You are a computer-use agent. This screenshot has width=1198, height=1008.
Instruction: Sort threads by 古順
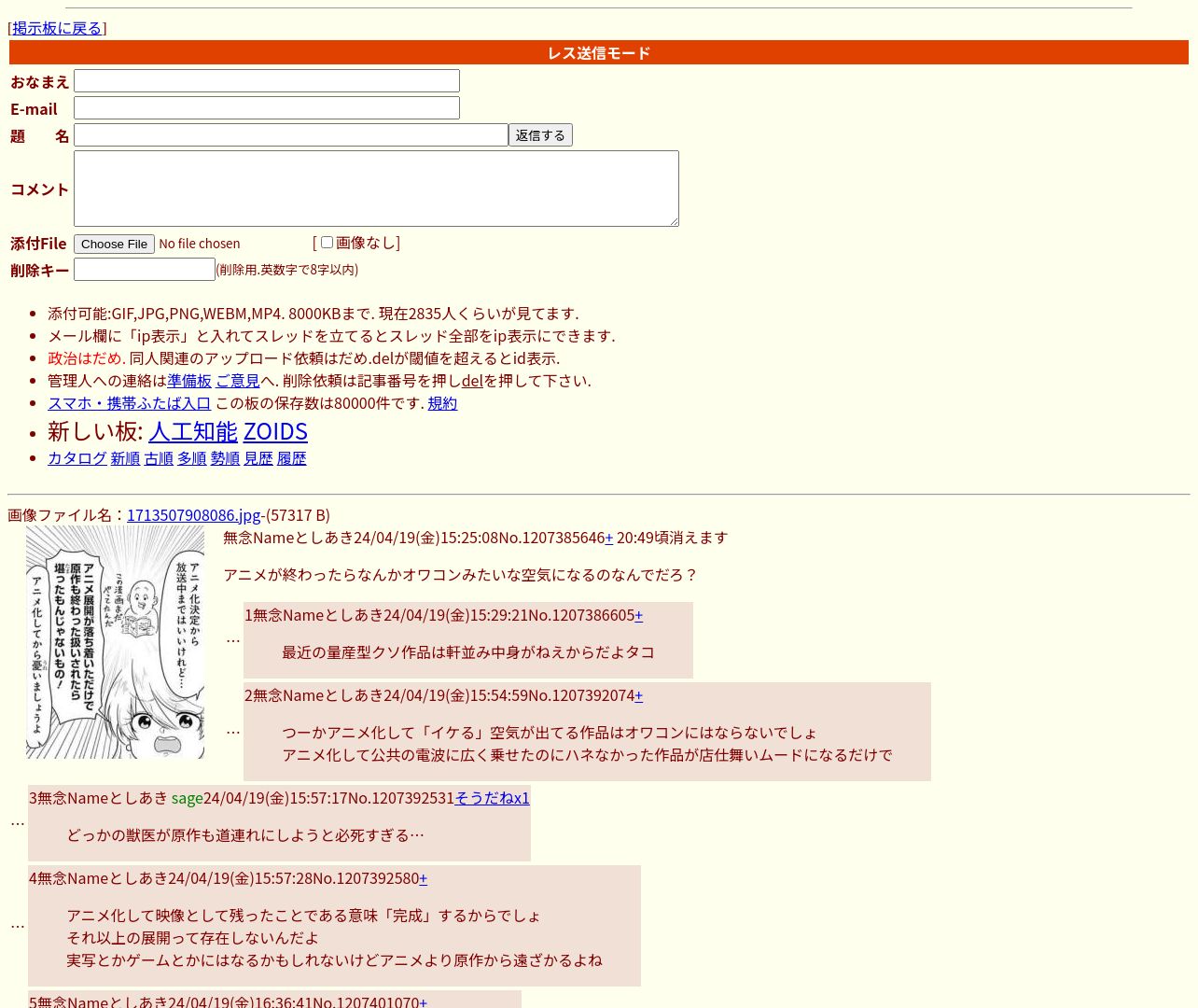[x=159, y=458]
